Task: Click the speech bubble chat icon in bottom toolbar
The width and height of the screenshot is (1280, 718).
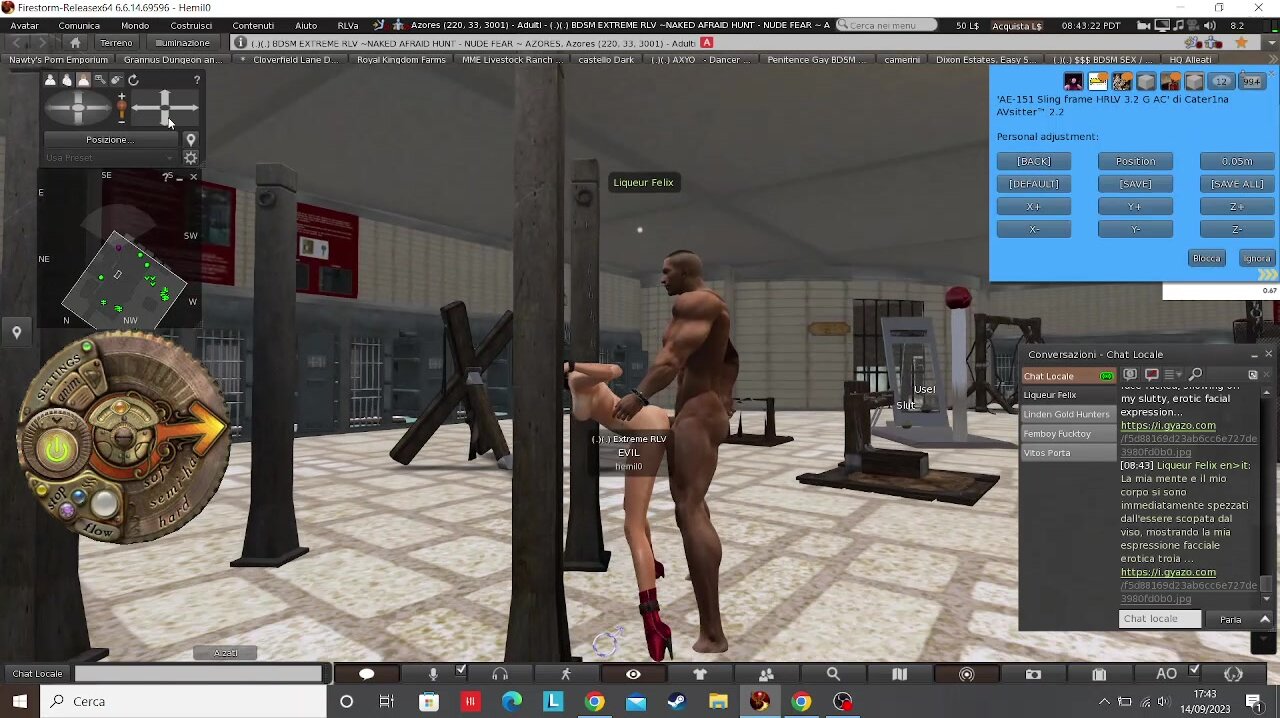Action: 366,674
